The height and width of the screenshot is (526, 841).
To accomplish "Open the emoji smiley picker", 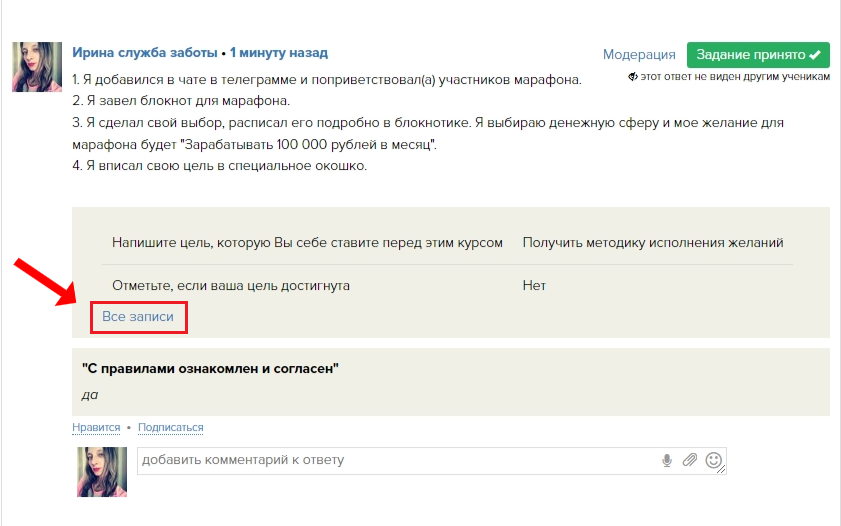I will (x=713, y=460).
